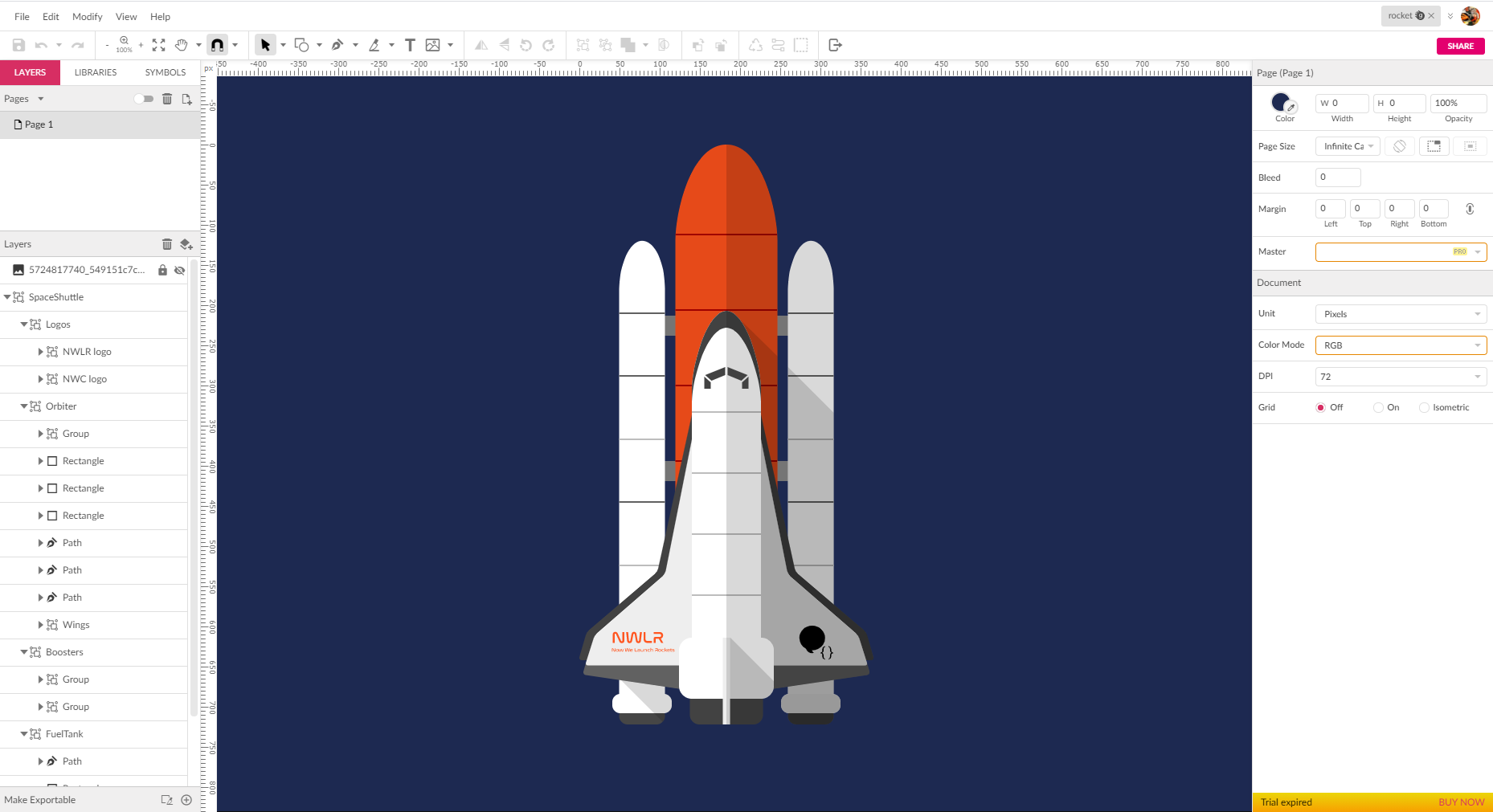Image resolution: width=1493 pixels, height=812 pixels.
Task: Select the Shape tool
Action: tap(301, 45)
